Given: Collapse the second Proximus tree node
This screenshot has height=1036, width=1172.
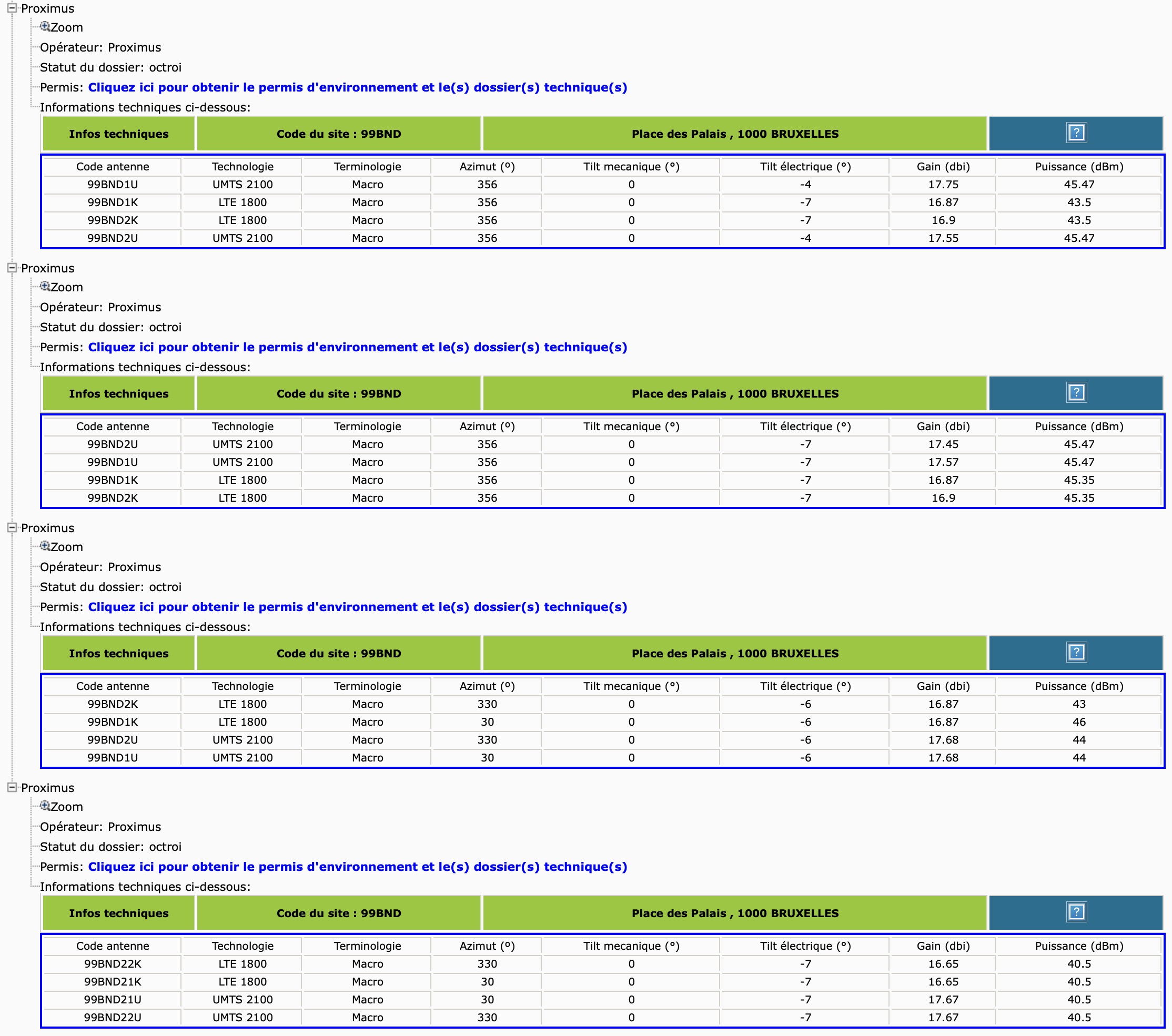Looking at the screenshot, I should (x=12, y=268).
